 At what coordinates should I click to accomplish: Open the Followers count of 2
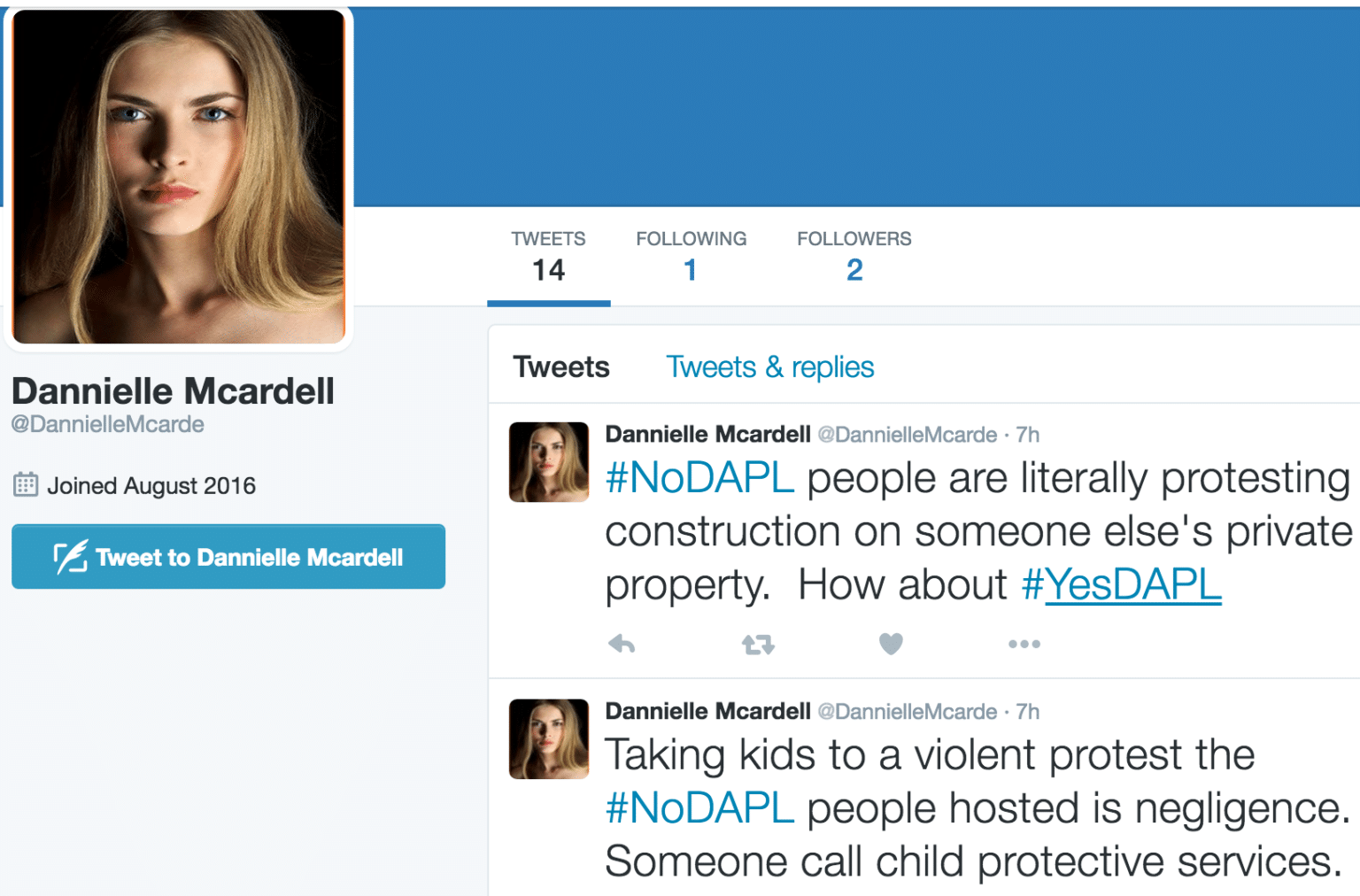(854, 258)
